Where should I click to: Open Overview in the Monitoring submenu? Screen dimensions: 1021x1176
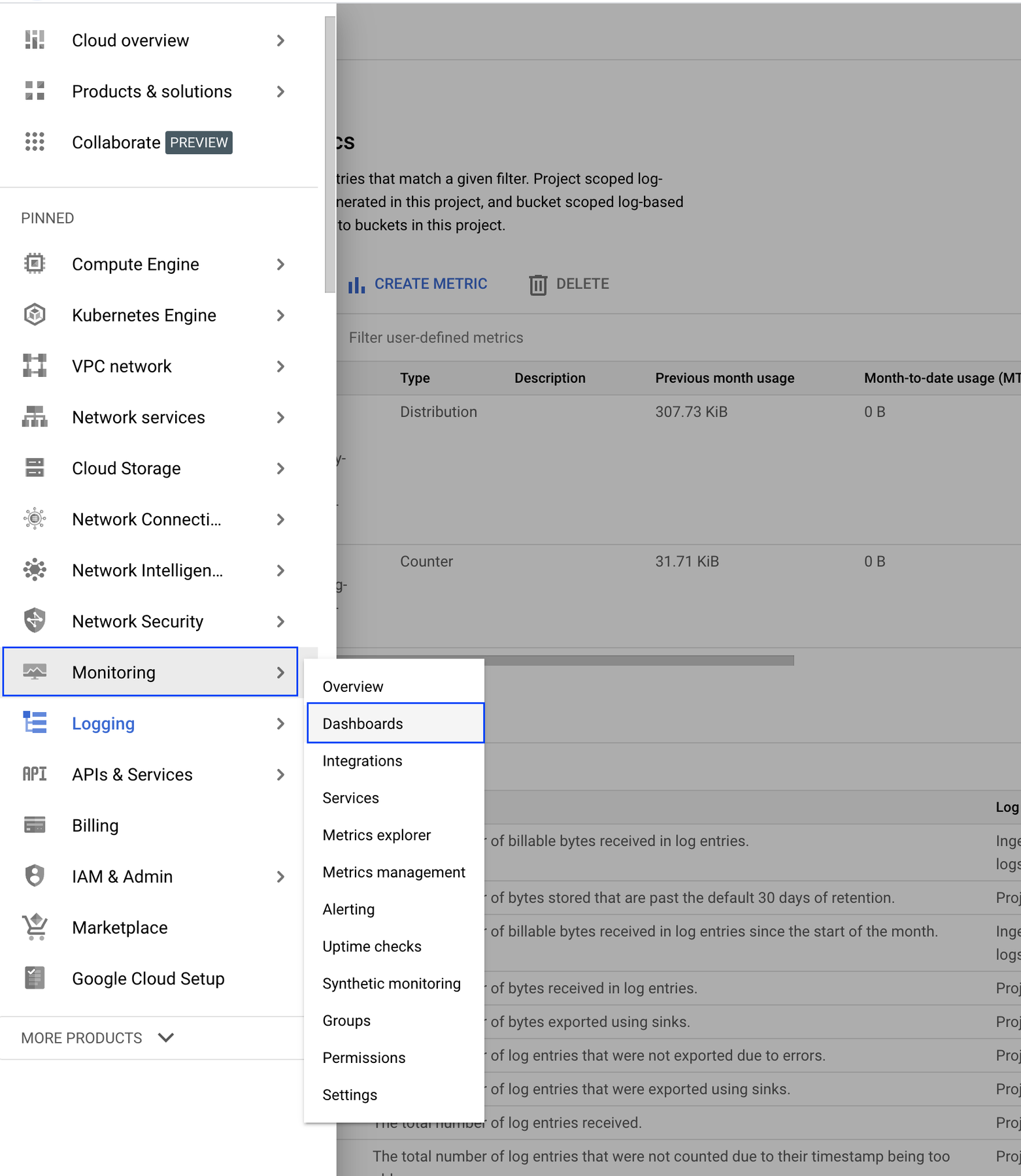[395, 686]
